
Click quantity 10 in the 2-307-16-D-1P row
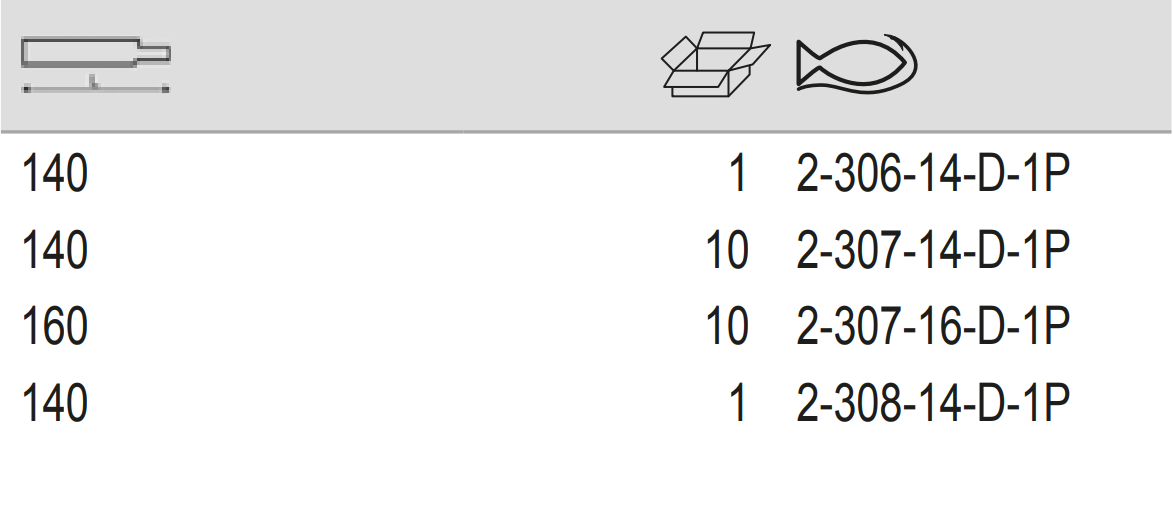pyautogui.click(x=727, y=326)
